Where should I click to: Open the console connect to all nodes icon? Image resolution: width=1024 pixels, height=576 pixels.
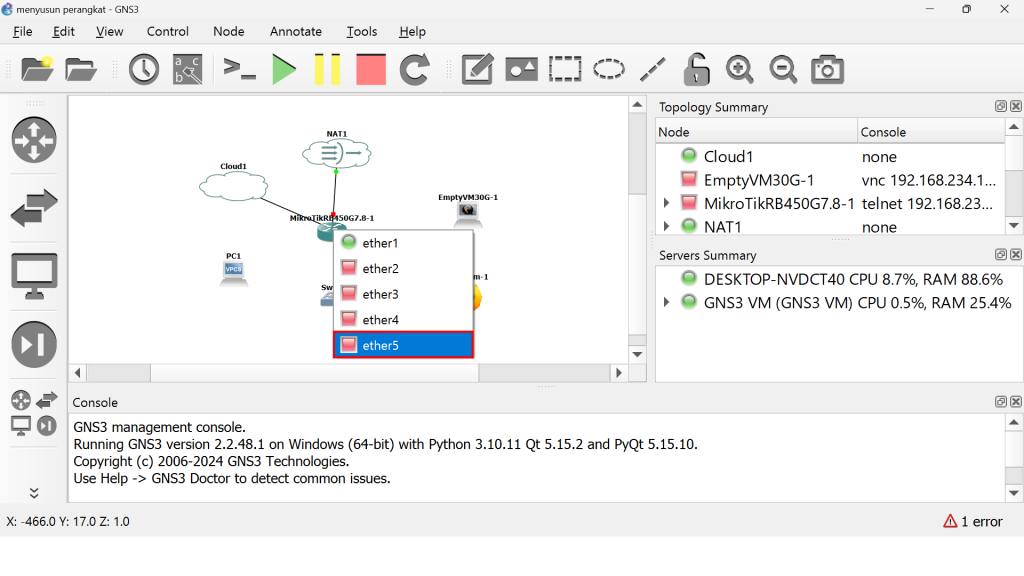[x=240, y=69]
